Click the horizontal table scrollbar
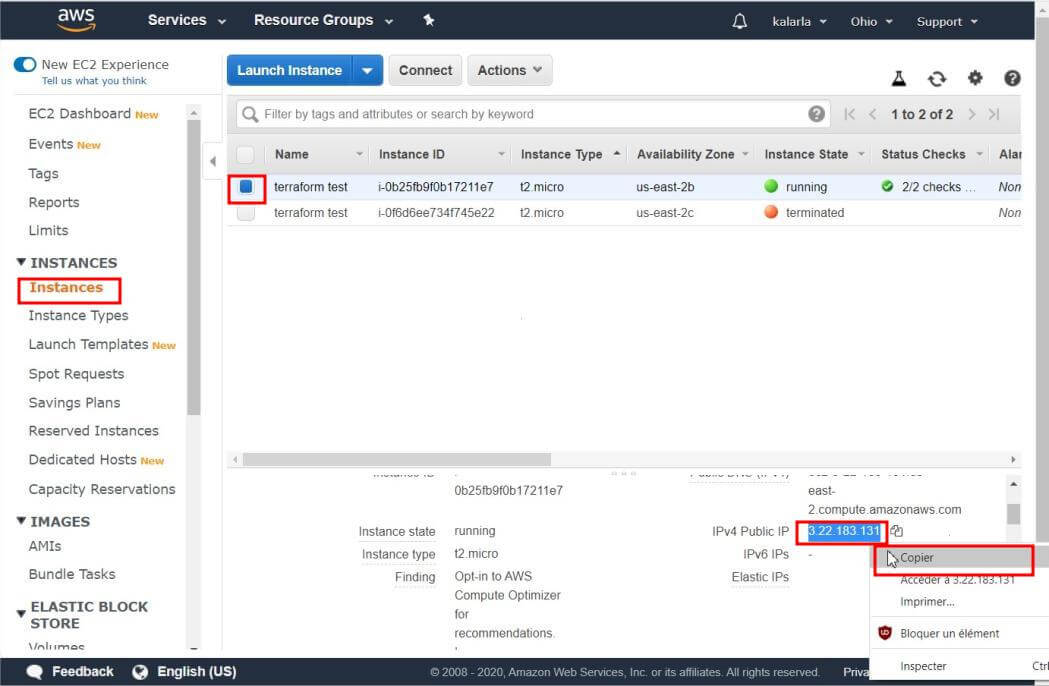 click(396, 459)
